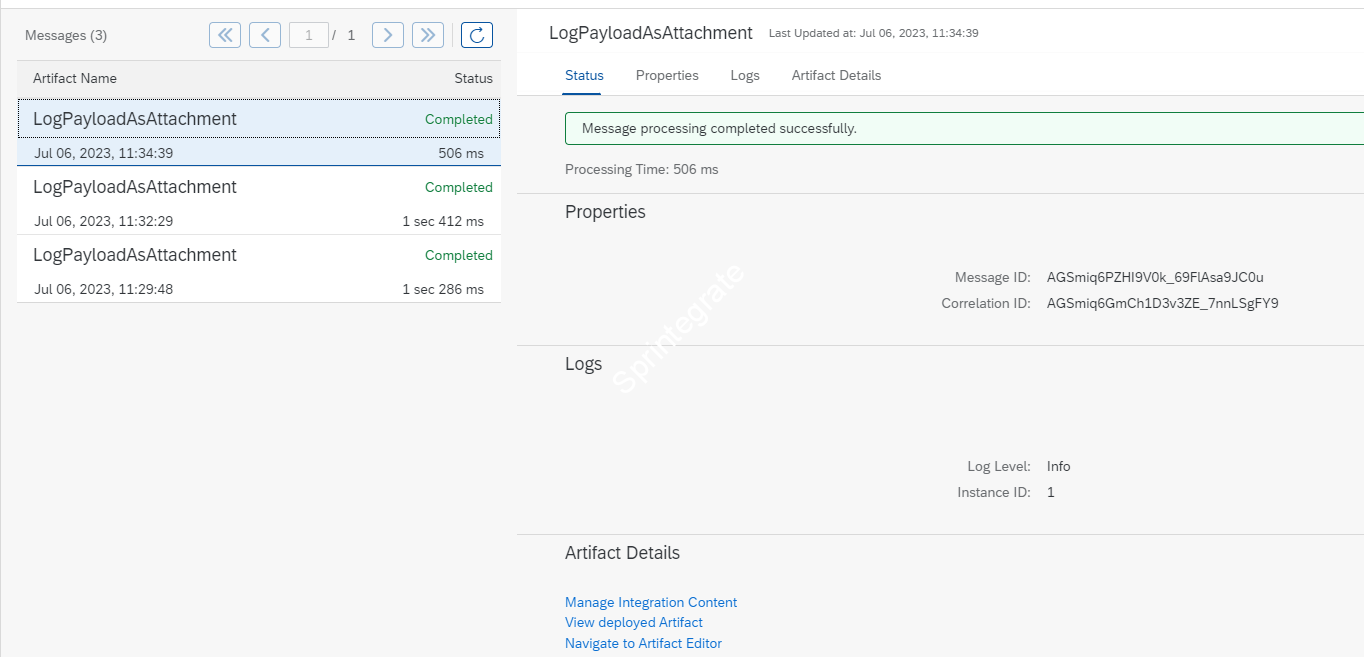1364x657 pixels.
Task: Switch to the Artifact Details tab
Action: pyautogui.click(x=835, y=75)
